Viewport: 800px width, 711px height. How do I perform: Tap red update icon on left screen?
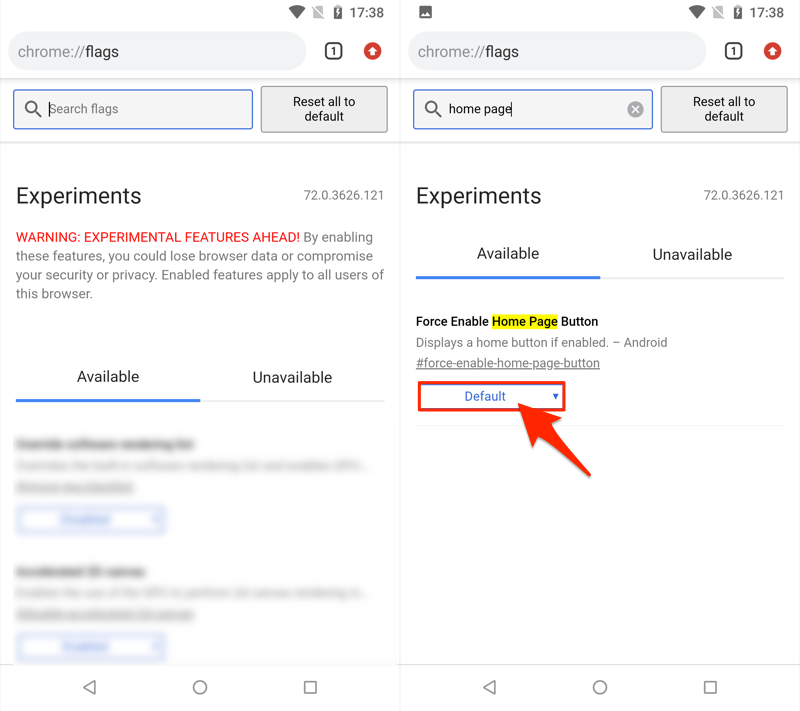click(x=372, y=51)
